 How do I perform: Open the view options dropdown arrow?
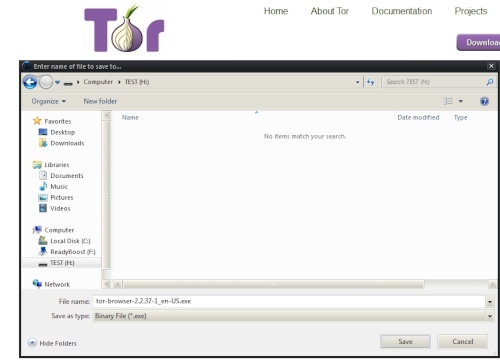tap(461, 101)
